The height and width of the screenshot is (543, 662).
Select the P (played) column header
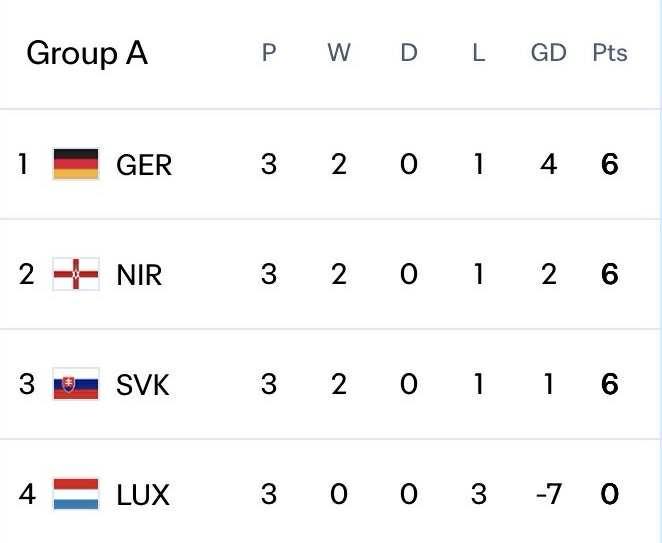coord(268,53)
